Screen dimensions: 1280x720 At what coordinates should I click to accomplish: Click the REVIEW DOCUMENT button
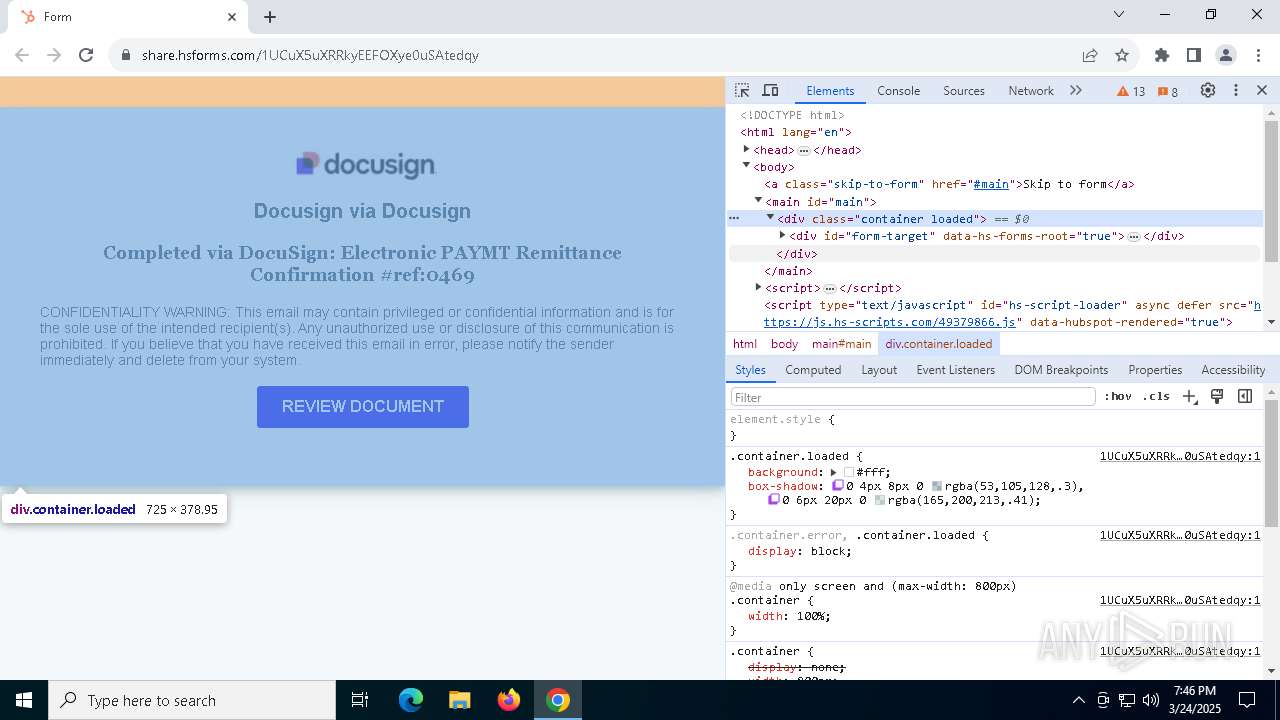pos(363,407)
